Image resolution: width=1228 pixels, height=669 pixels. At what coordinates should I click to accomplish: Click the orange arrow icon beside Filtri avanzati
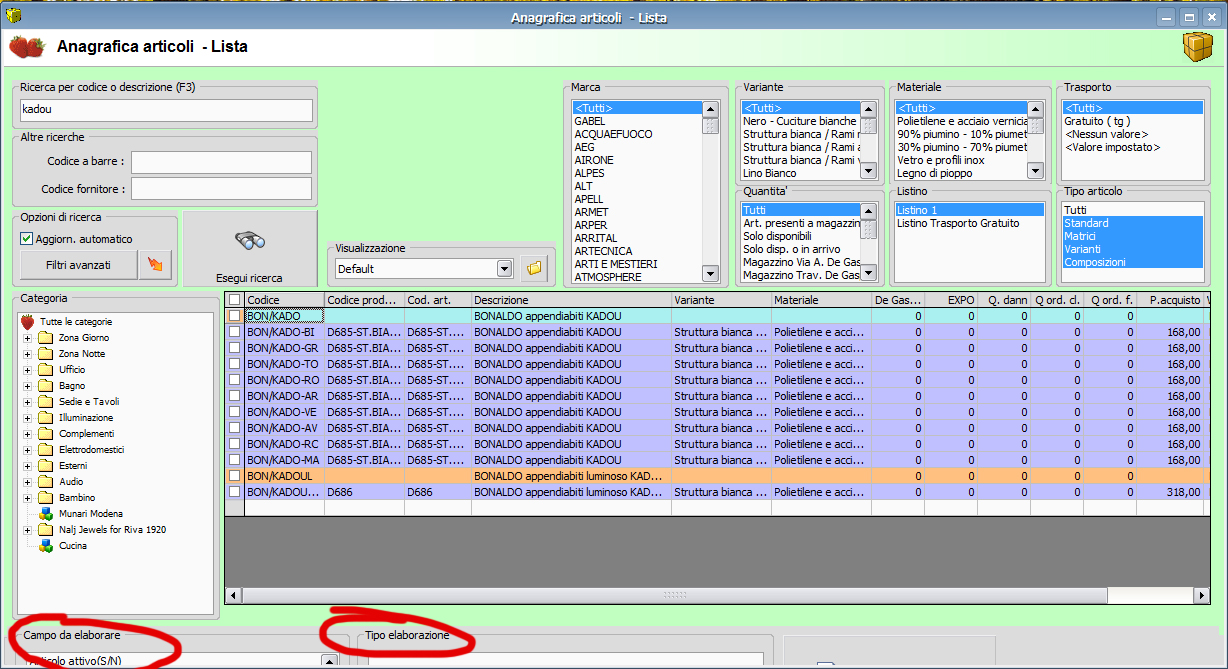(x=154, y=265)
